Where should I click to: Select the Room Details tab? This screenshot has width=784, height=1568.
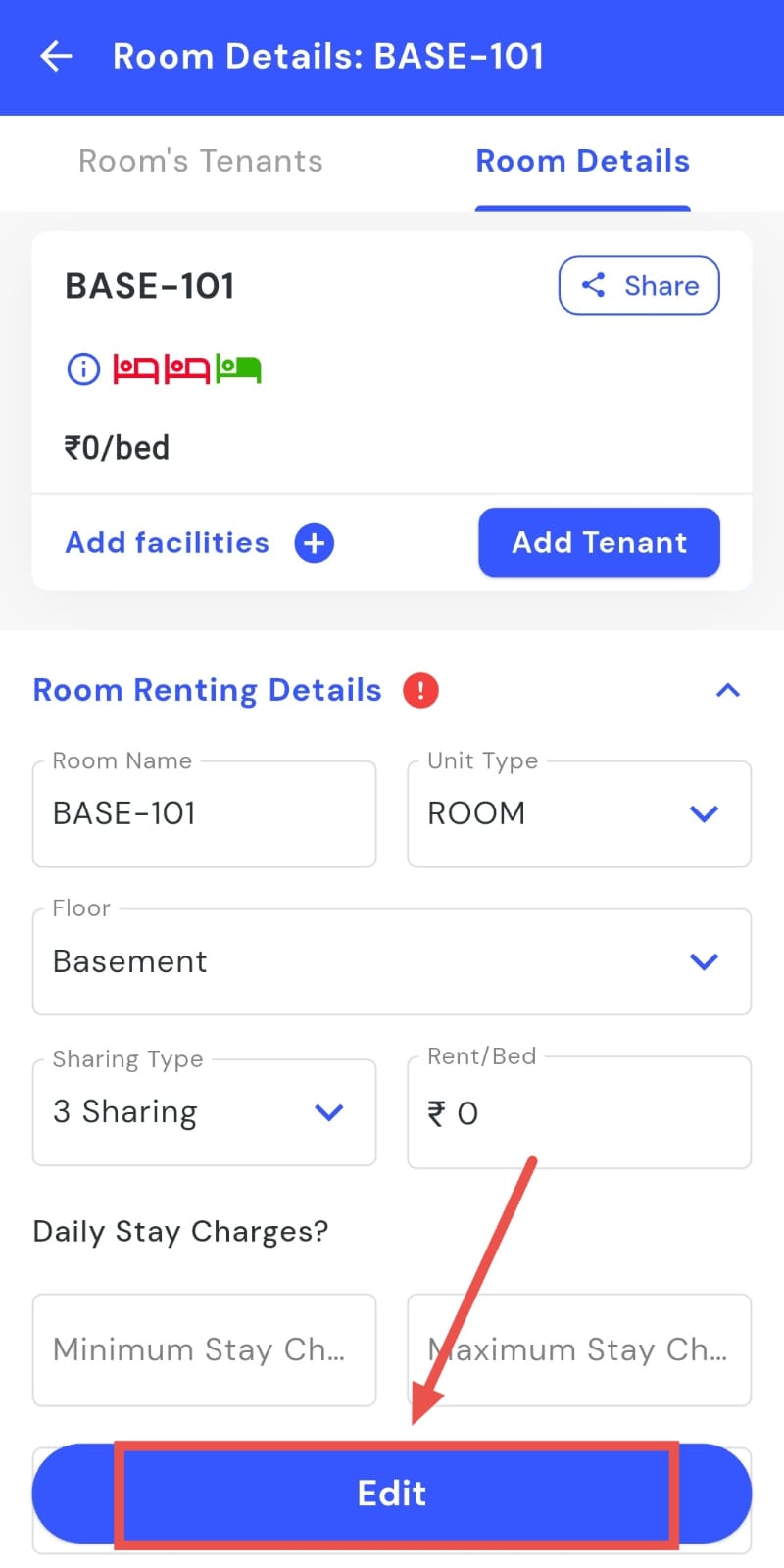pos(583,162)
